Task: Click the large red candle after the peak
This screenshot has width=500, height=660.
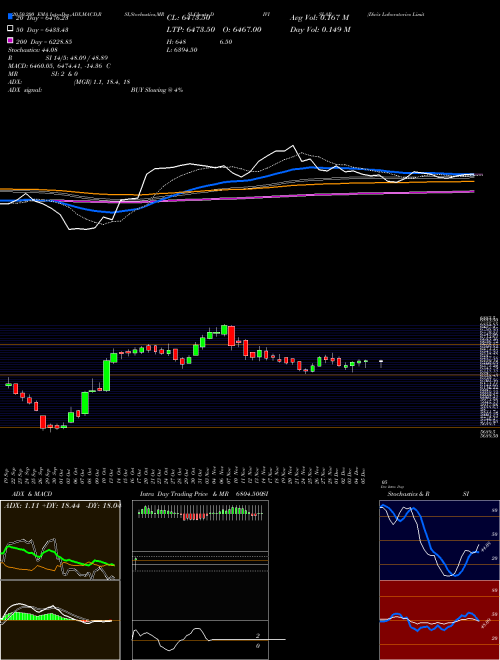Action: pos(231,336)
